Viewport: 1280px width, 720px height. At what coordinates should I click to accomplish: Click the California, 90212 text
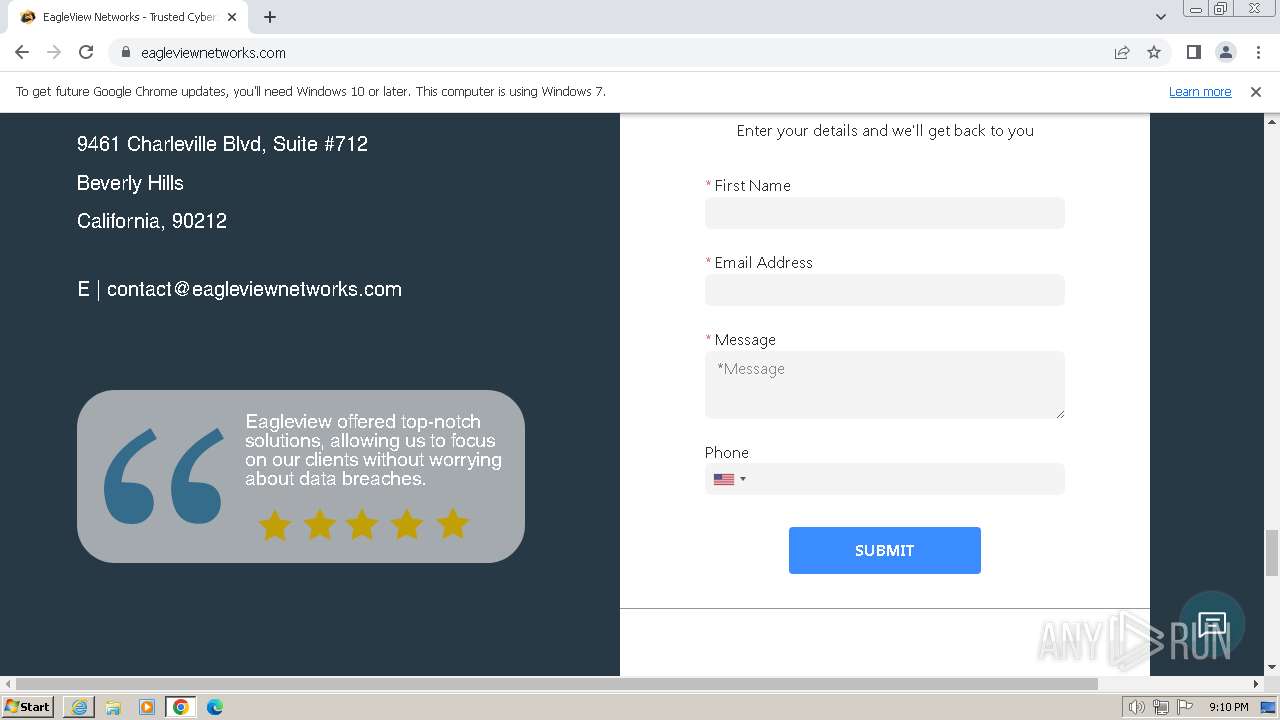click(152, 221)
